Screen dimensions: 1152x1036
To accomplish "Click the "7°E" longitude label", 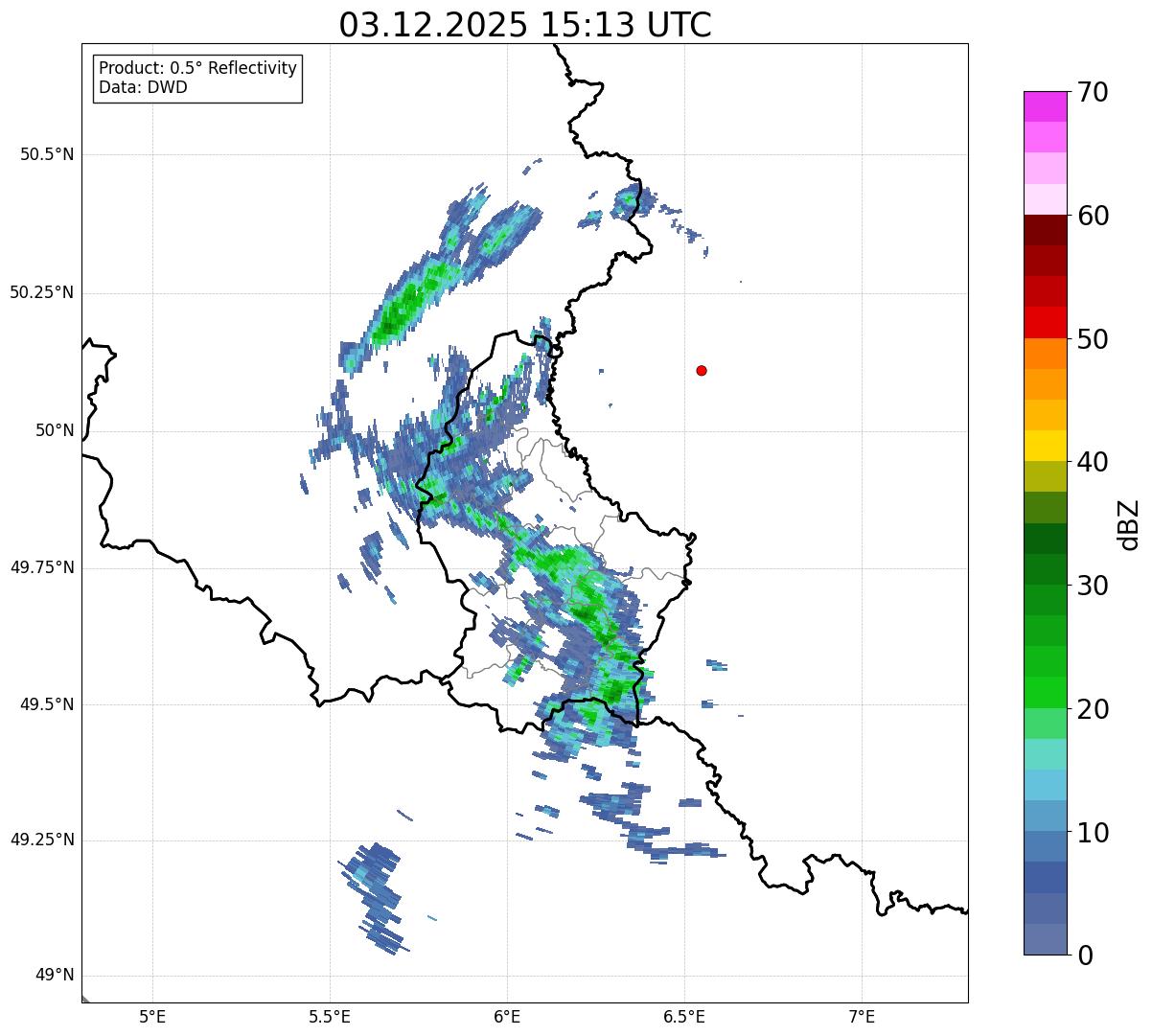I will coord(862,1016).
